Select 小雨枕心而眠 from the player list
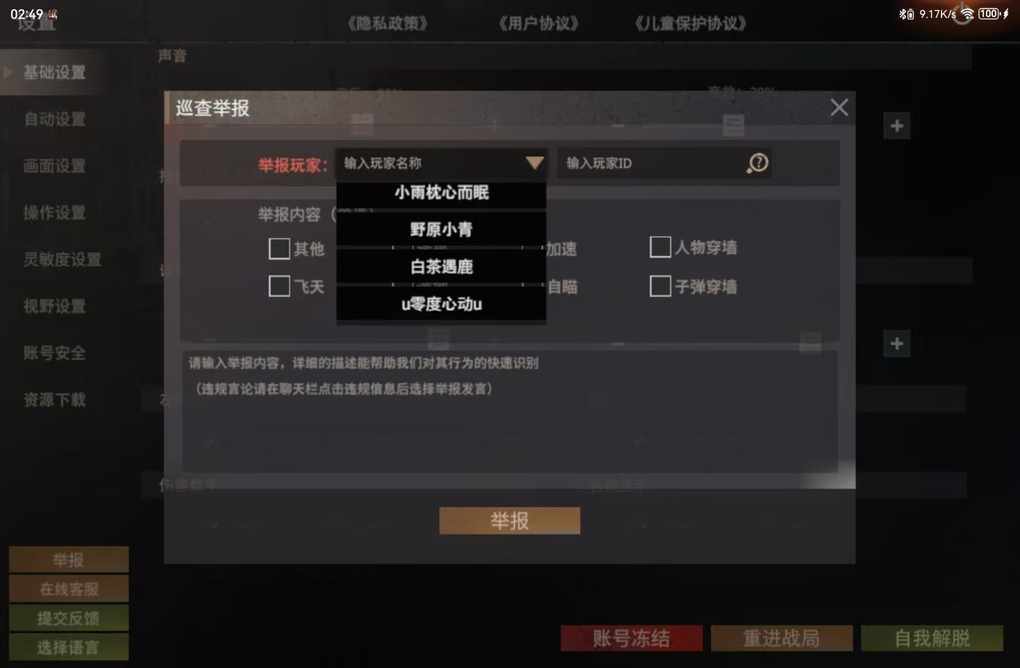 pyautogui.click(x=441, y=193)
